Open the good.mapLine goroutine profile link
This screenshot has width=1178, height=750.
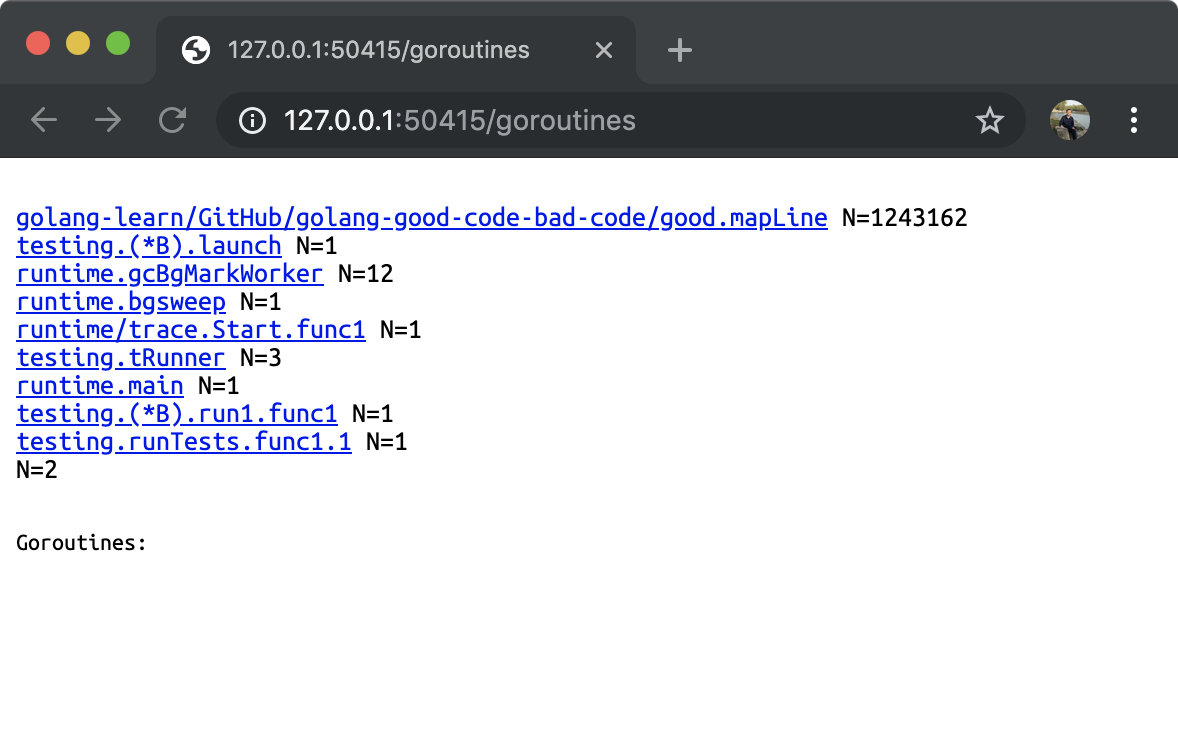tap(420, 217)
